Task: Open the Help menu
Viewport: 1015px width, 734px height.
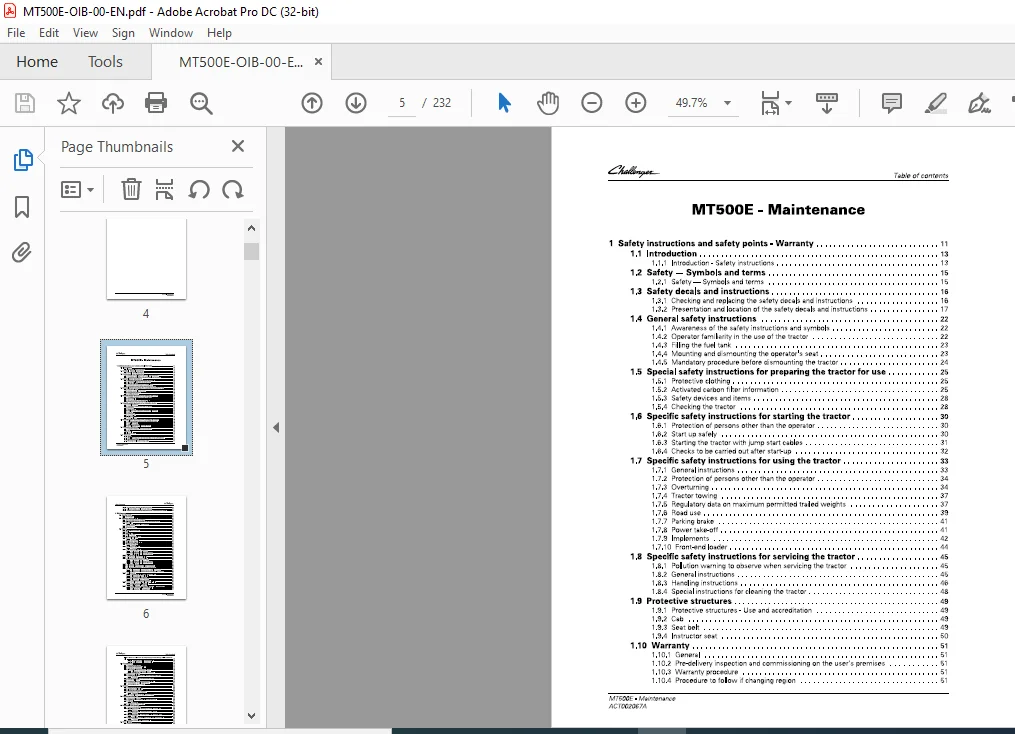Action: point(219,32)
